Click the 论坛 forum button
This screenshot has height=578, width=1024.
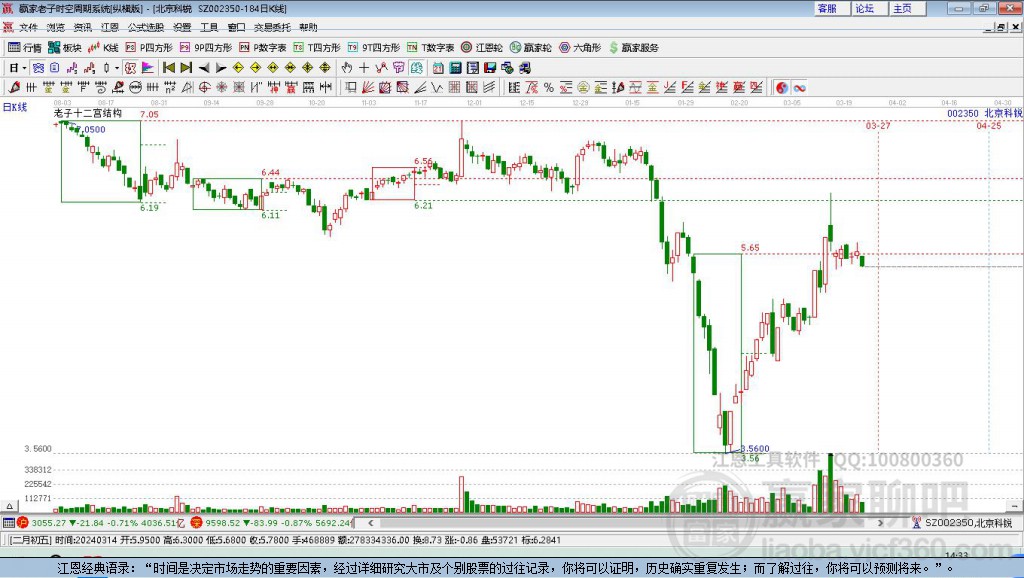point(869,8)
